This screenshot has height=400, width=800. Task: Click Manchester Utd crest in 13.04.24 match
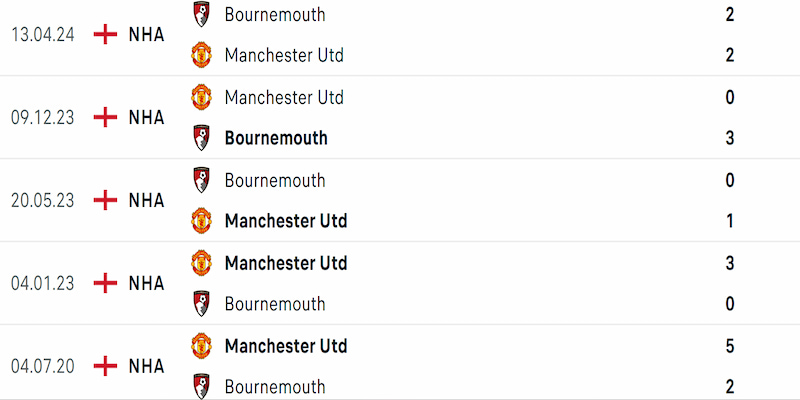point(202,55)
